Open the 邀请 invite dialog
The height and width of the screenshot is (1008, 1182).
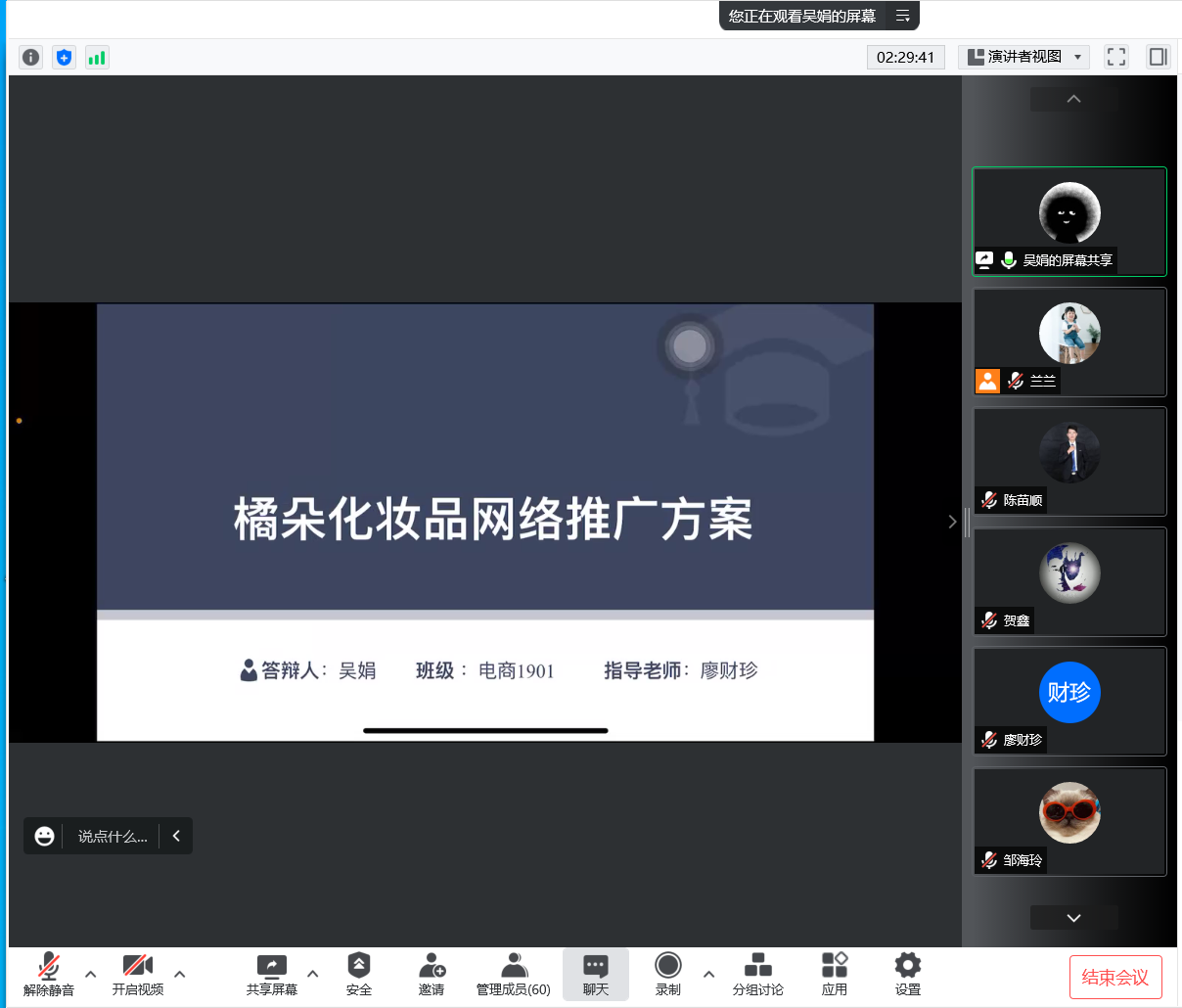tap(432, 975)
